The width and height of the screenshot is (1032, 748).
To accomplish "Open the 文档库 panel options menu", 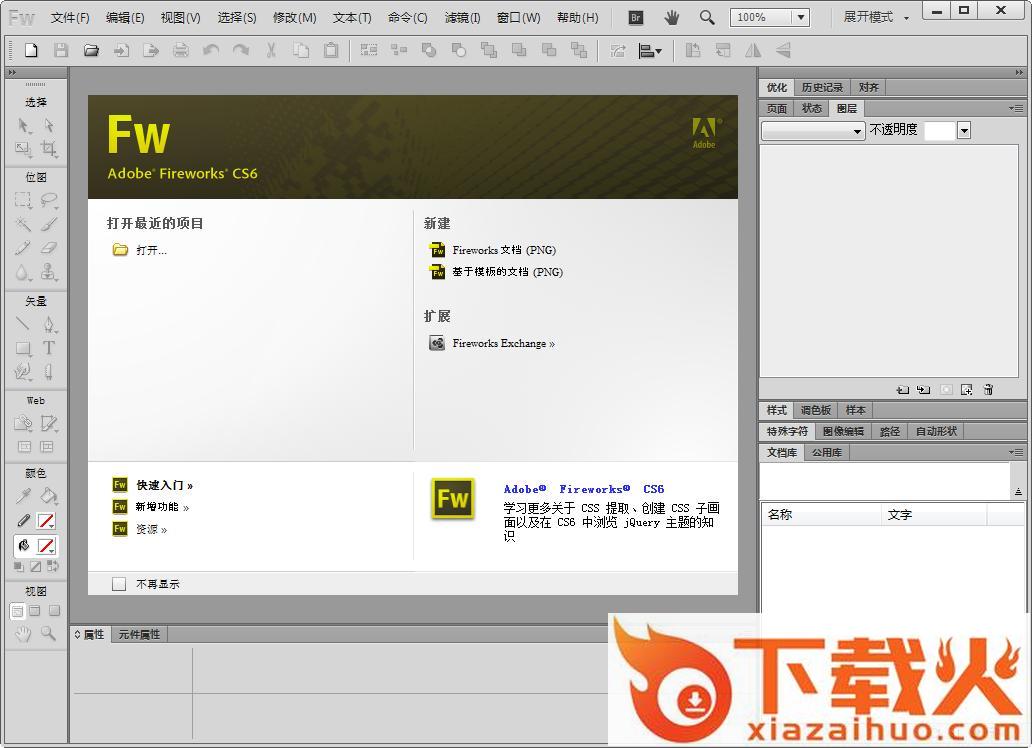I will point(1016,452).
